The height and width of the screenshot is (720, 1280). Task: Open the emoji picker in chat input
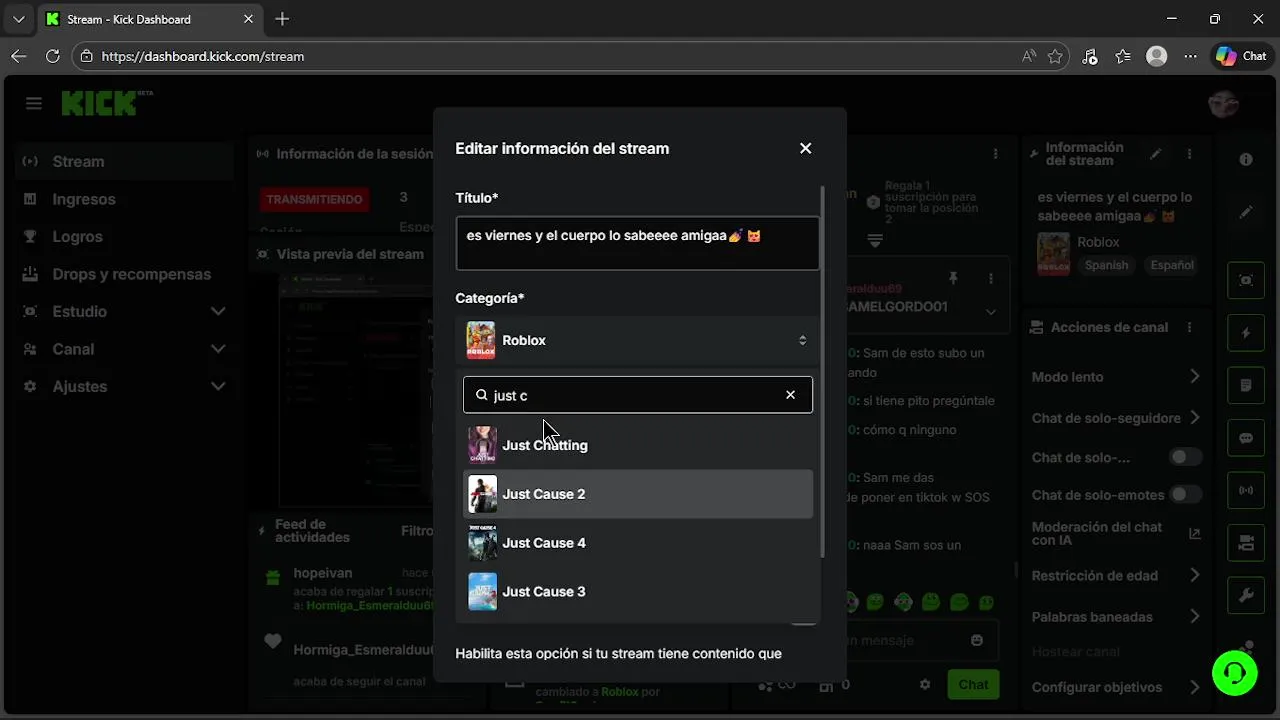point(977,640)
